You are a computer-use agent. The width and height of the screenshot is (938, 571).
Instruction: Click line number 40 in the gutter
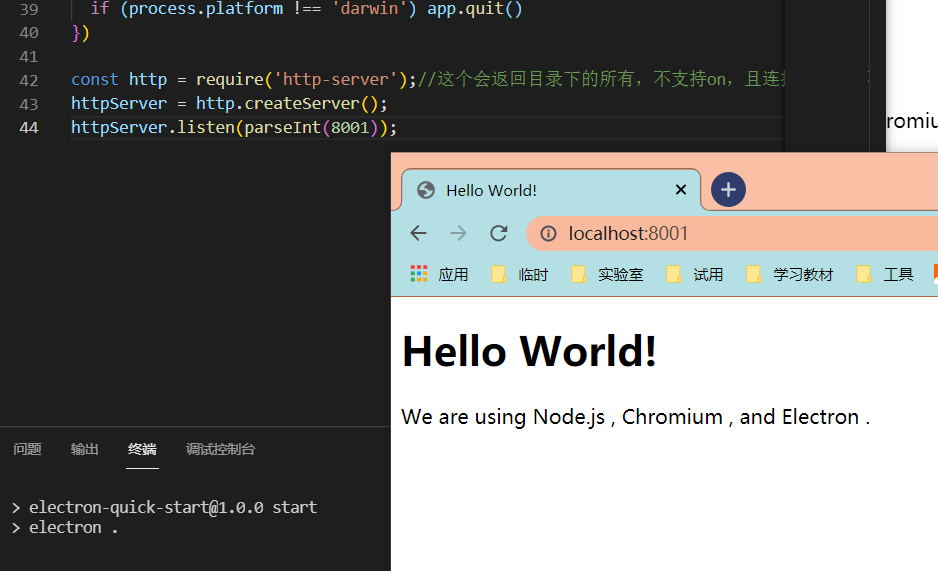coord(29,32)
